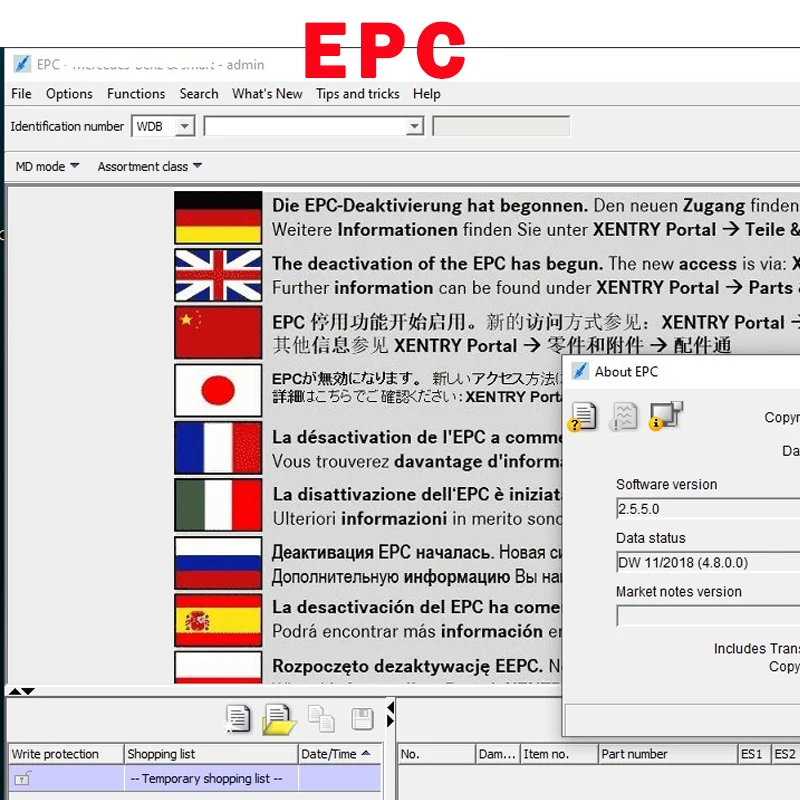The image size is (800, 800).
Task: Expand the identification number combo box
Action: tap(415, 126)
